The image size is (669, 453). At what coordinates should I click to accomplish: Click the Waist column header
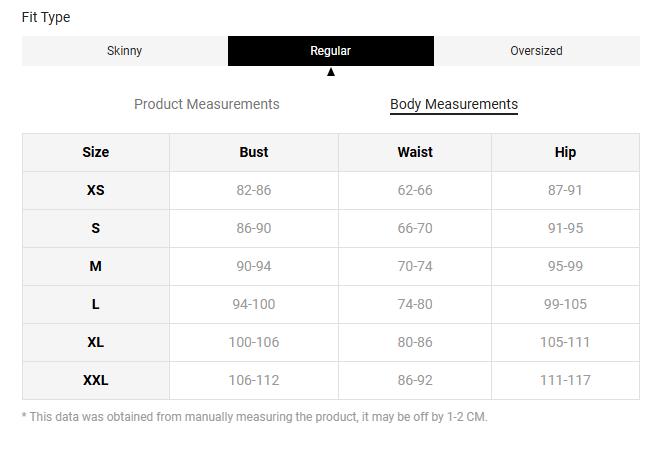415,152
